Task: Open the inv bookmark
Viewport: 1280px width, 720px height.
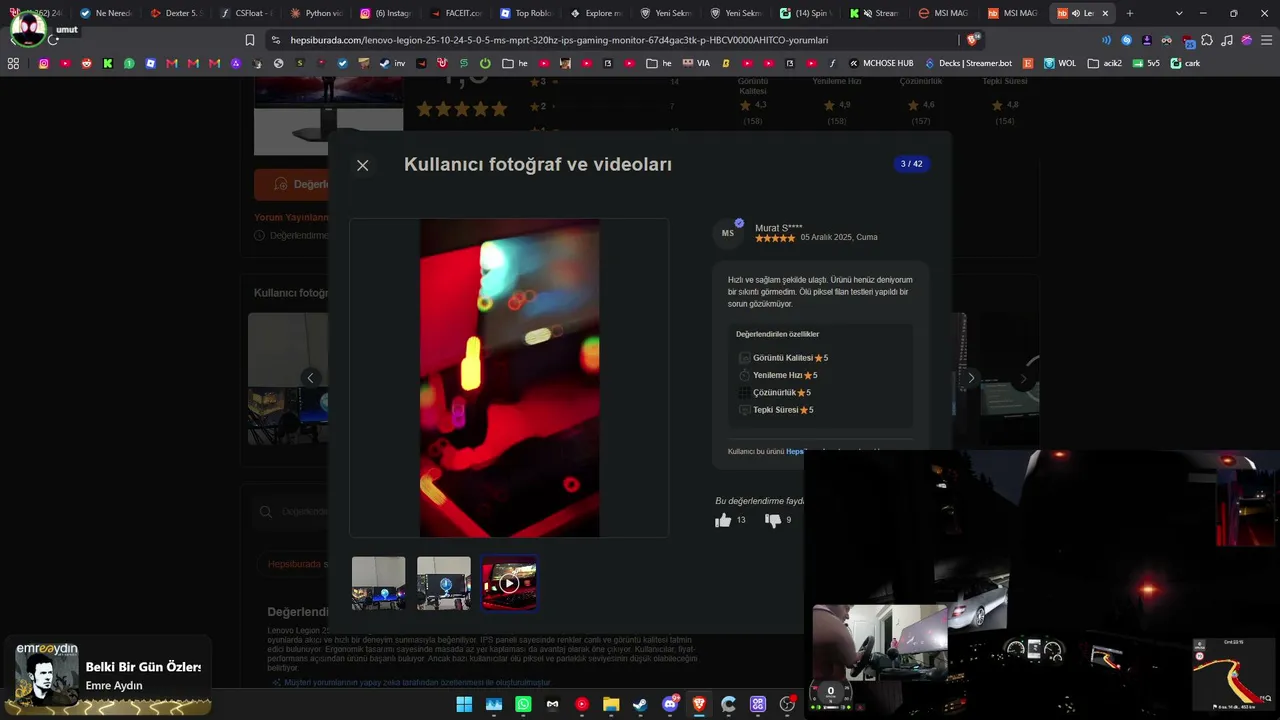Action: tap(393, 63)
